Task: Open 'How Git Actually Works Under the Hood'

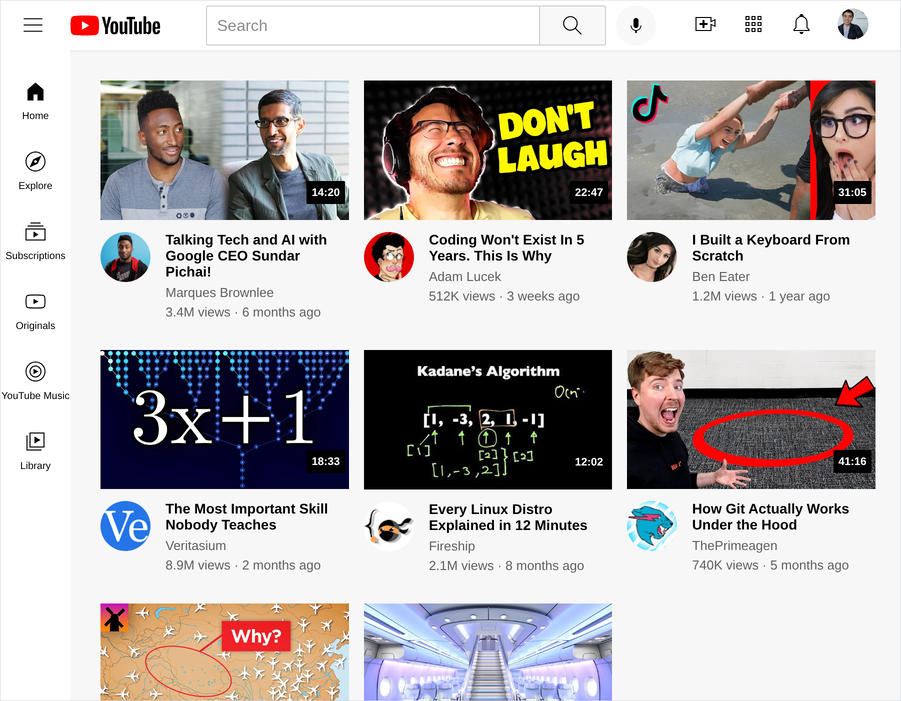Action: click(x=770, y=517)
